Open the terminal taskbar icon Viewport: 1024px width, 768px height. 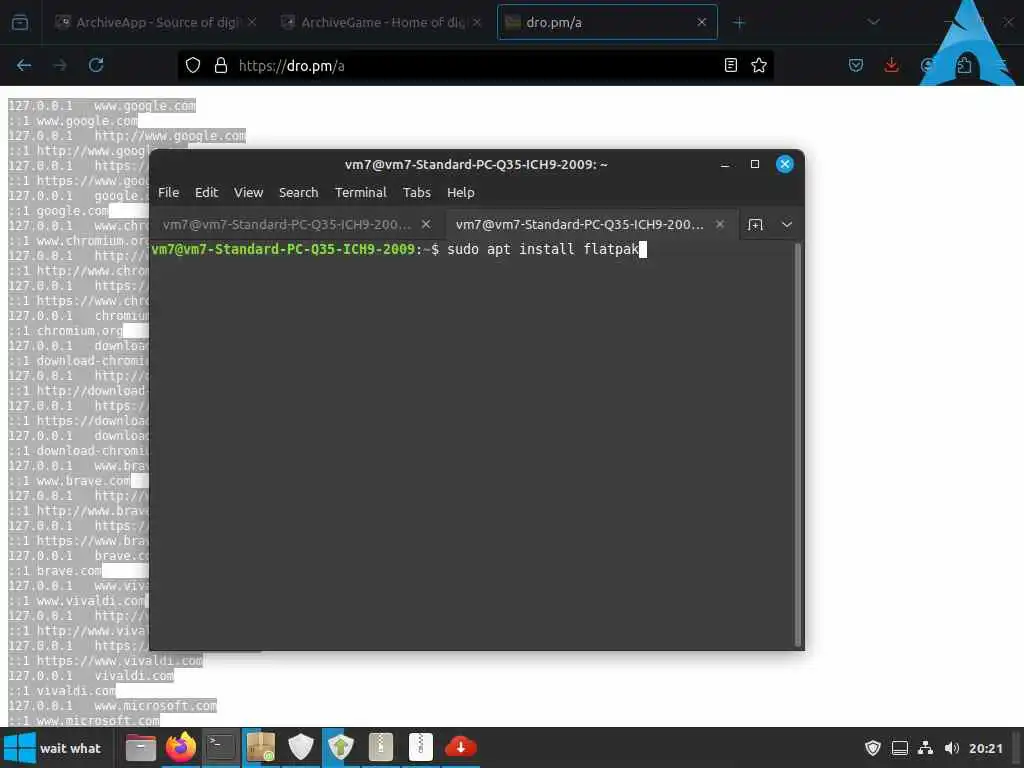221,748
